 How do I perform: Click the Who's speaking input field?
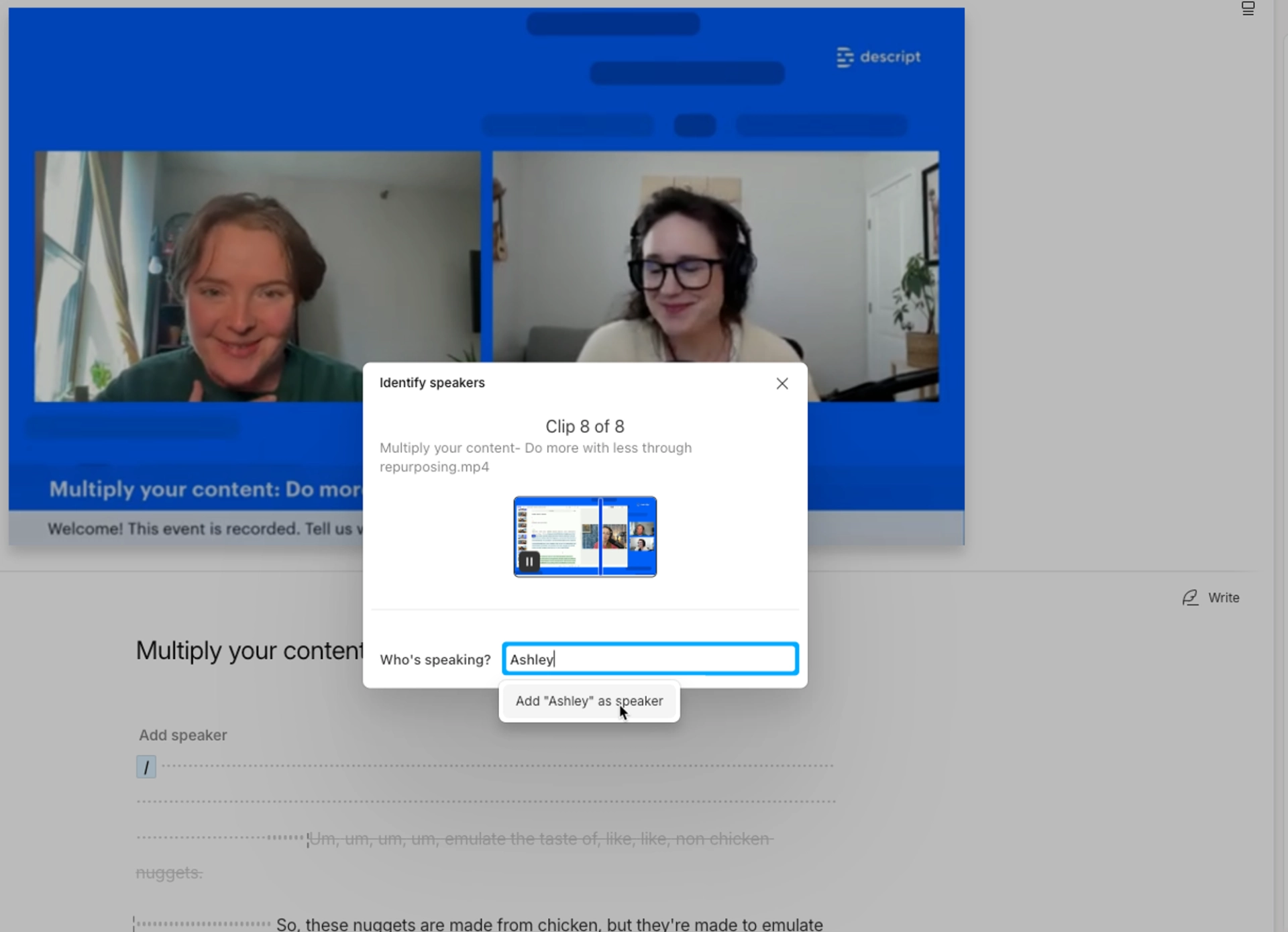(649, 659)
